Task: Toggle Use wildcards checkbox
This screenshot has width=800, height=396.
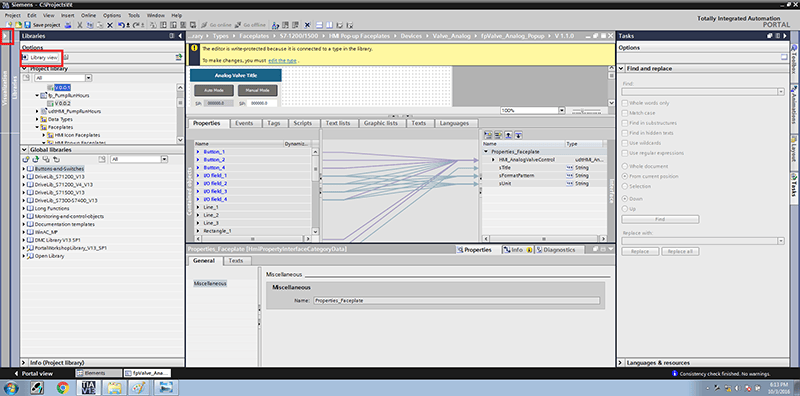Action: coord(625,143)
